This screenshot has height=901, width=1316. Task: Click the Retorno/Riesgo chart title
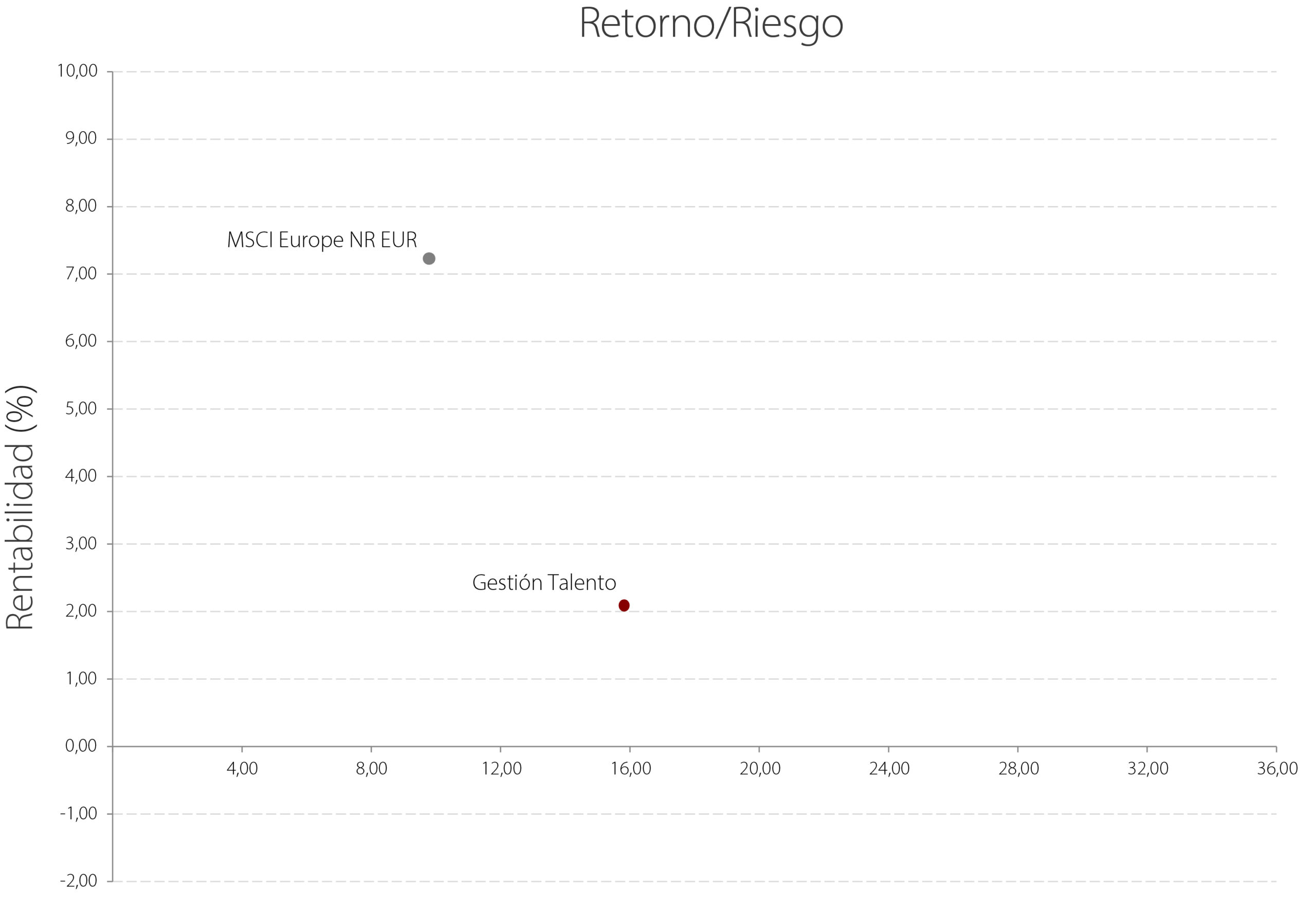pos(711,24)
